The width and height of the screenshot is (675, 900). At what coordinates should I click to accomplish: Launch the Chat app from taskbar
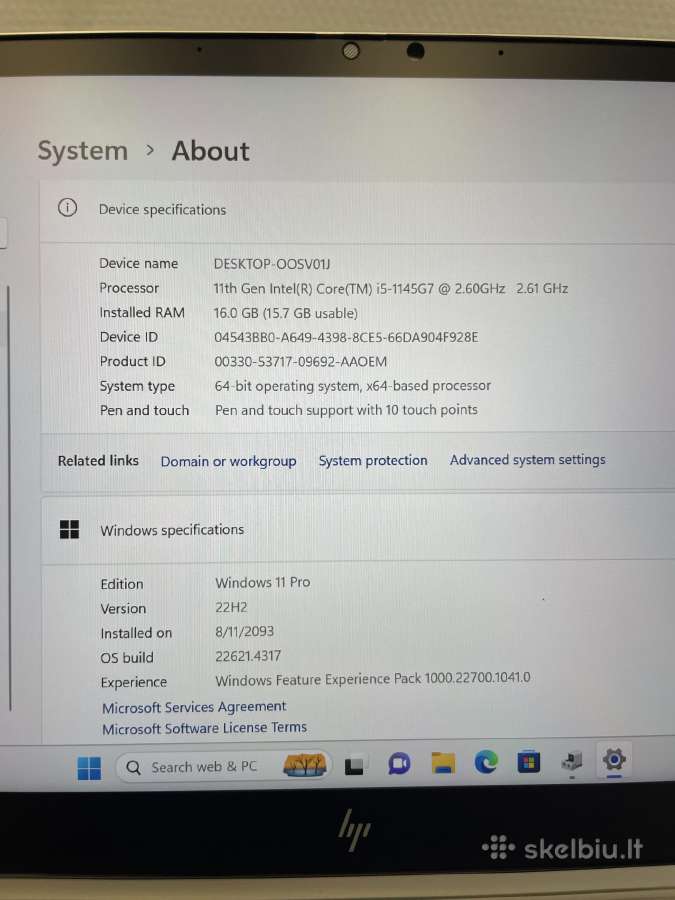pos(399,764)
